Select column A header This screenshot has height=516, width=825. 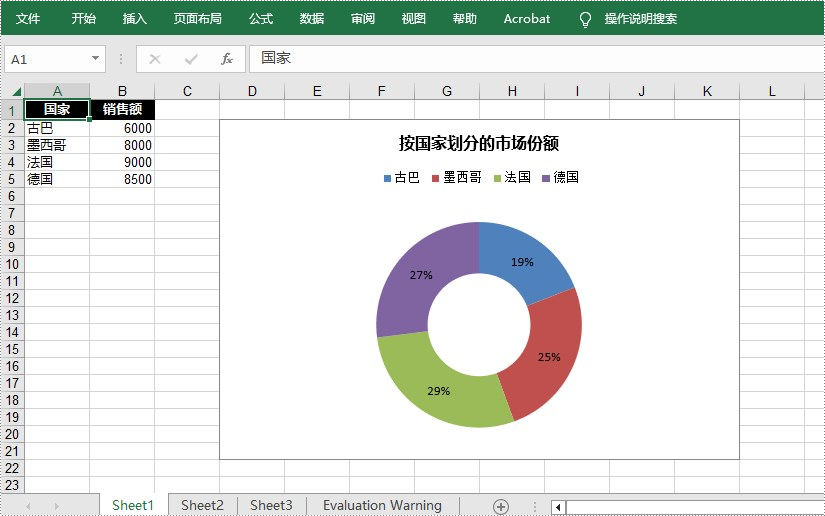click(x=57, y=91)
